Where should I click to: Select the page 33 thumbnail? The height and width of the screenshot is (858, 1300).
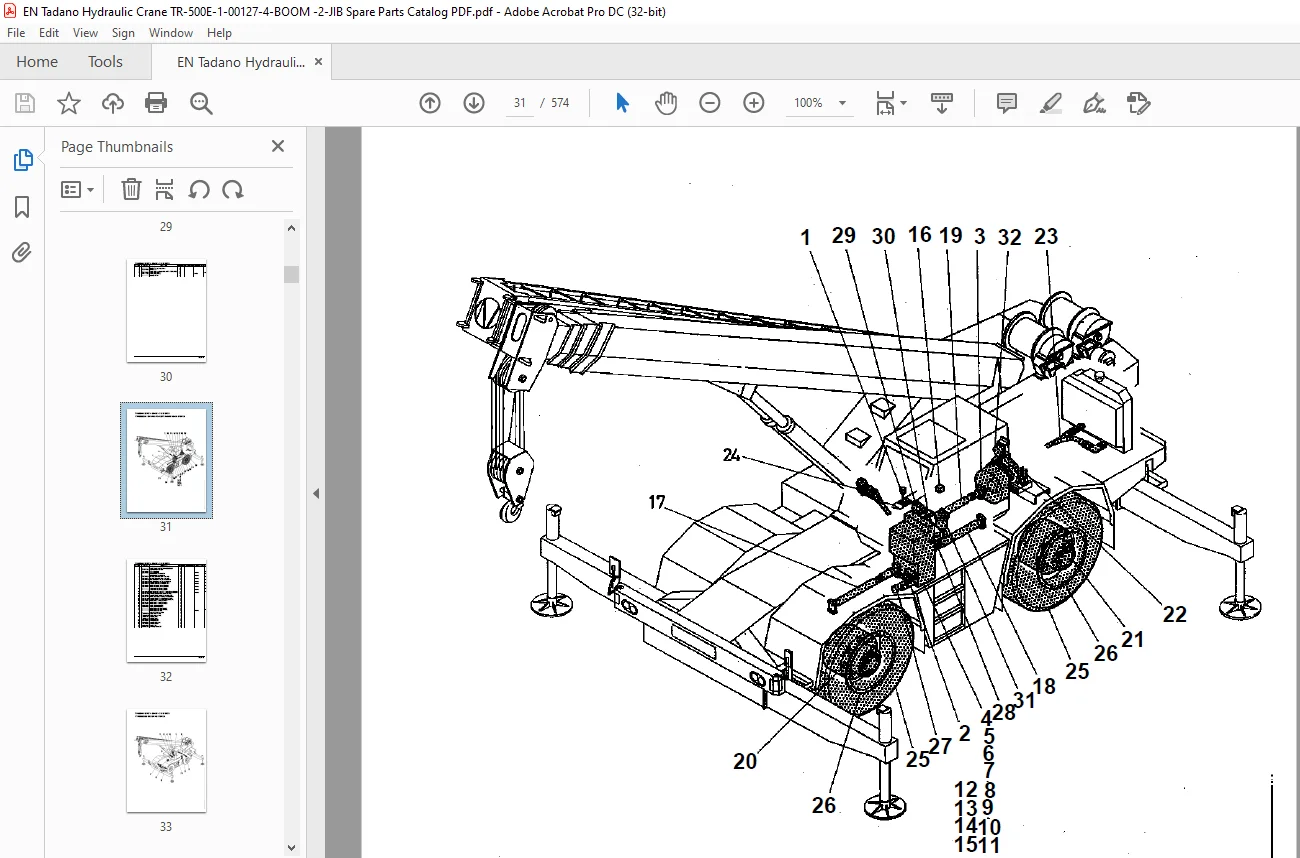pos(166,760)
